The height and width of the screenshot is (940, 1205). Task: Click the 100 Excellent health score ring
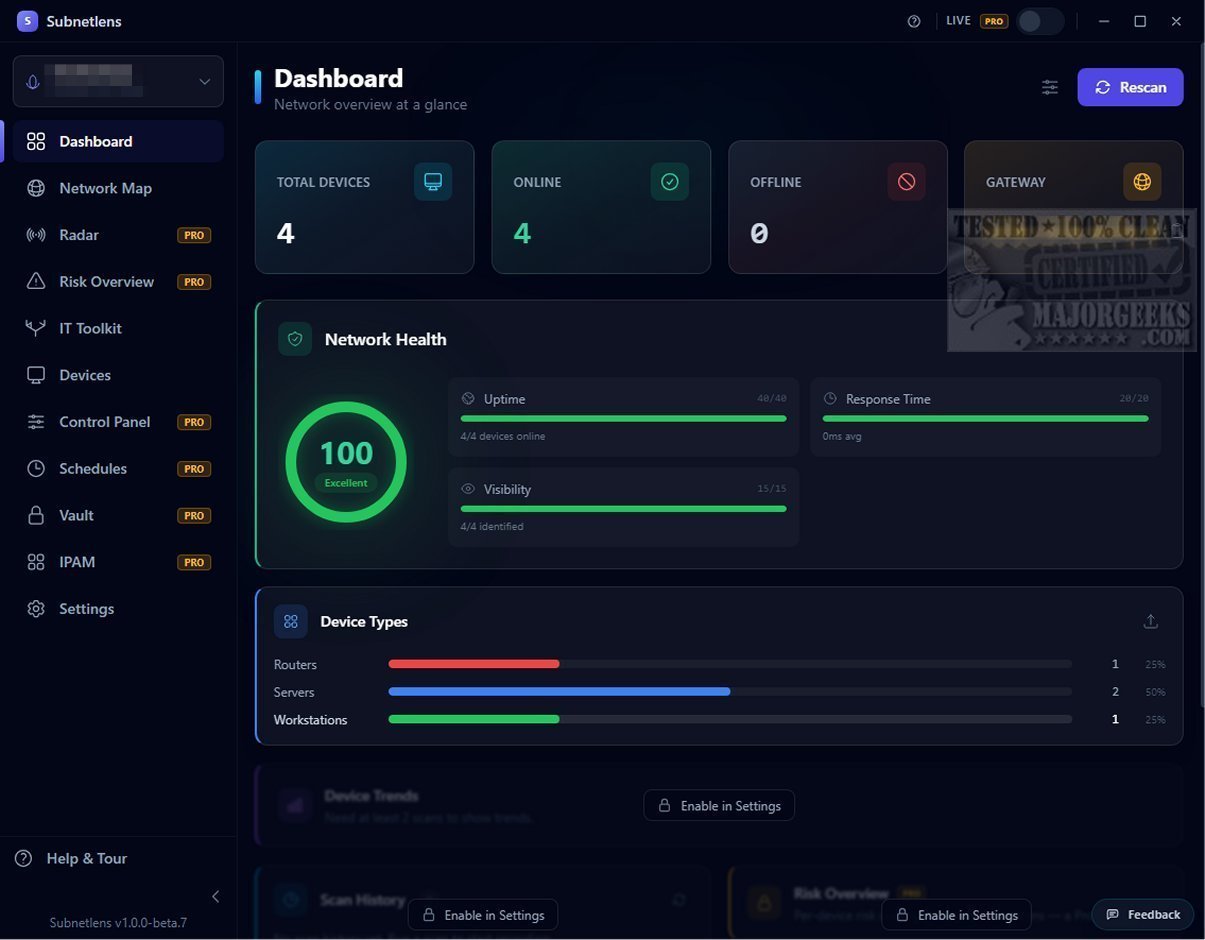[x=346, y=462]
